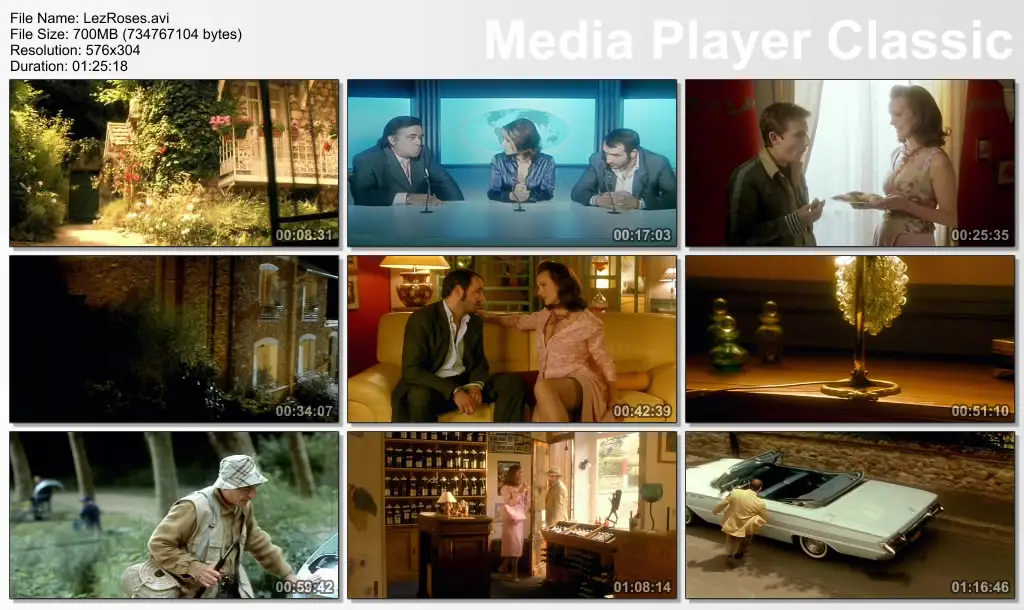The image size is (1024, 610).
Task: Click the 01:16:46 timestamp label
Action: tap(980, 587)
